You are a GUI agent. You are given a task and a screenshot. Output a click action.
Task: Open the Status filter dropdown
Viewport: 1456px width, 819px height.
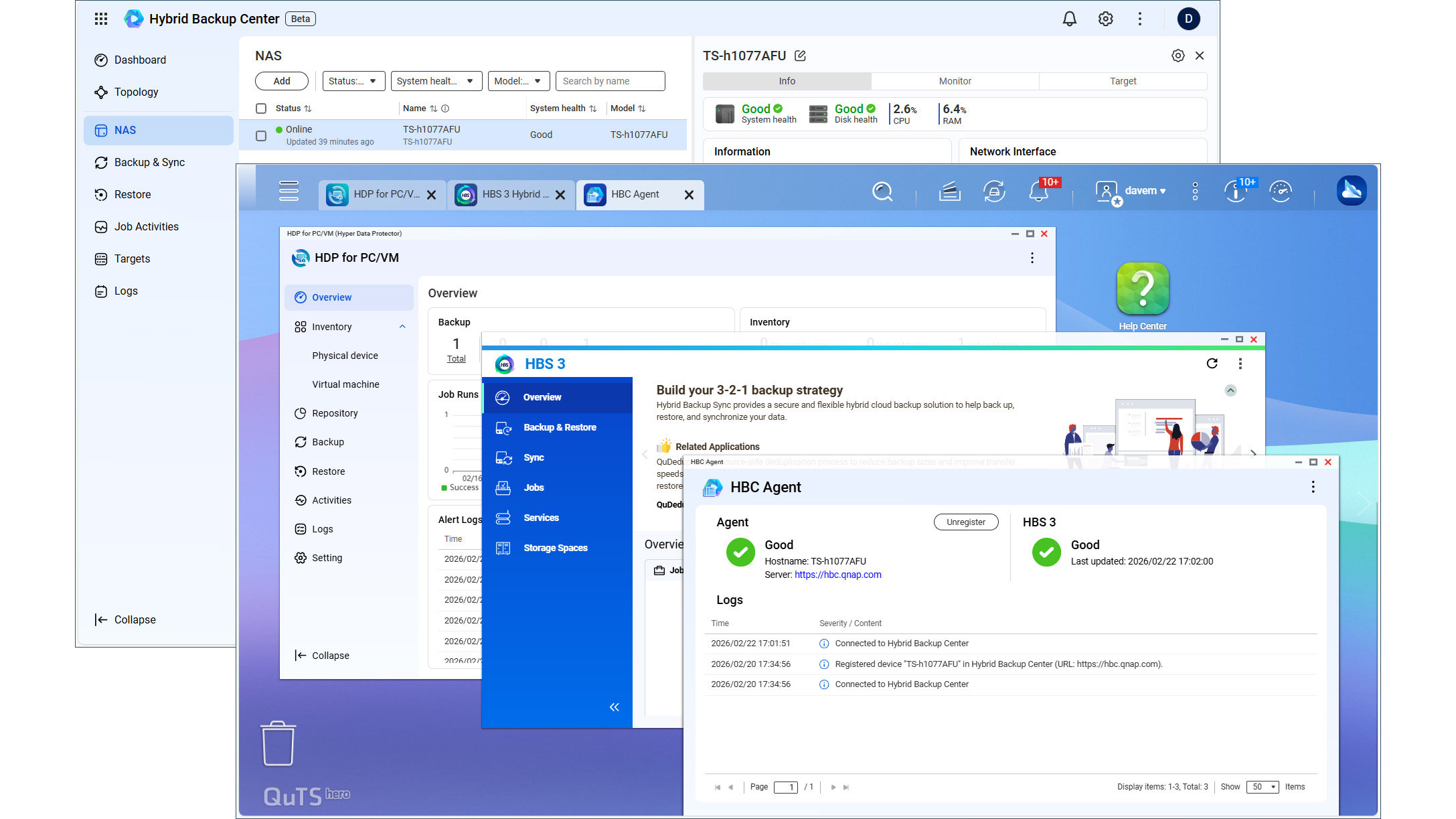[x=353, y=81]
